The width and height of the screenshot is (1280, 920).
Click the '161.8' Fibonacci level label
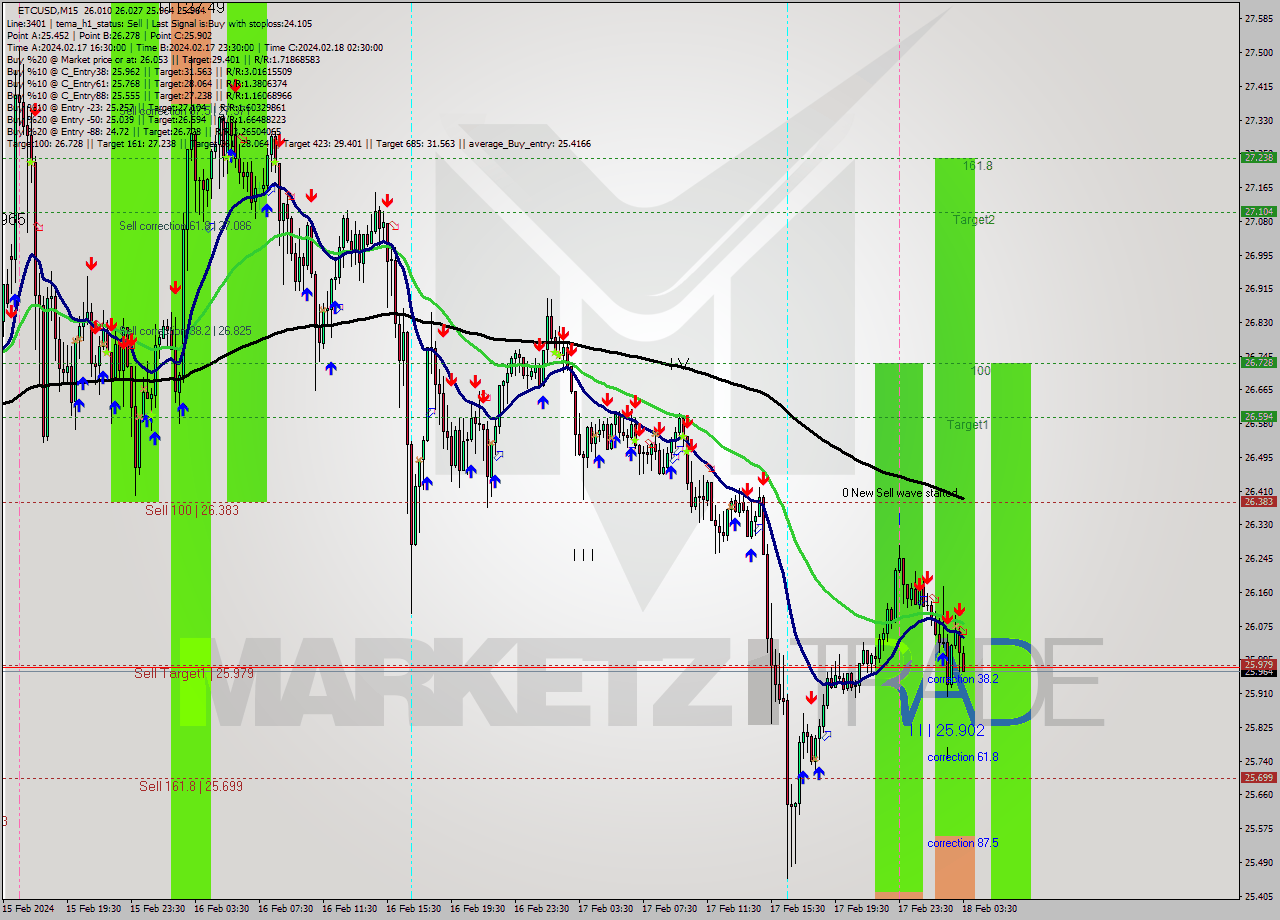coord(978,166)
